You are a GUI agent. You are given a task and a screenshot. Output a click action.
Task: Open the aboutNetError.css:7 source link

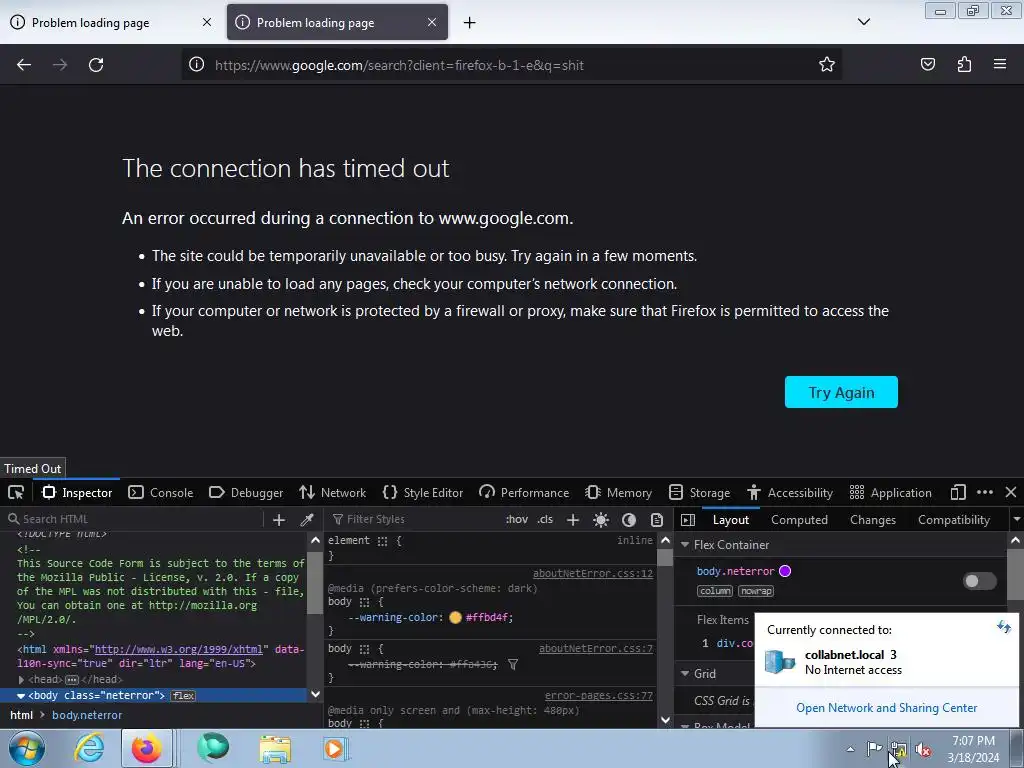[x=596, y=648]
